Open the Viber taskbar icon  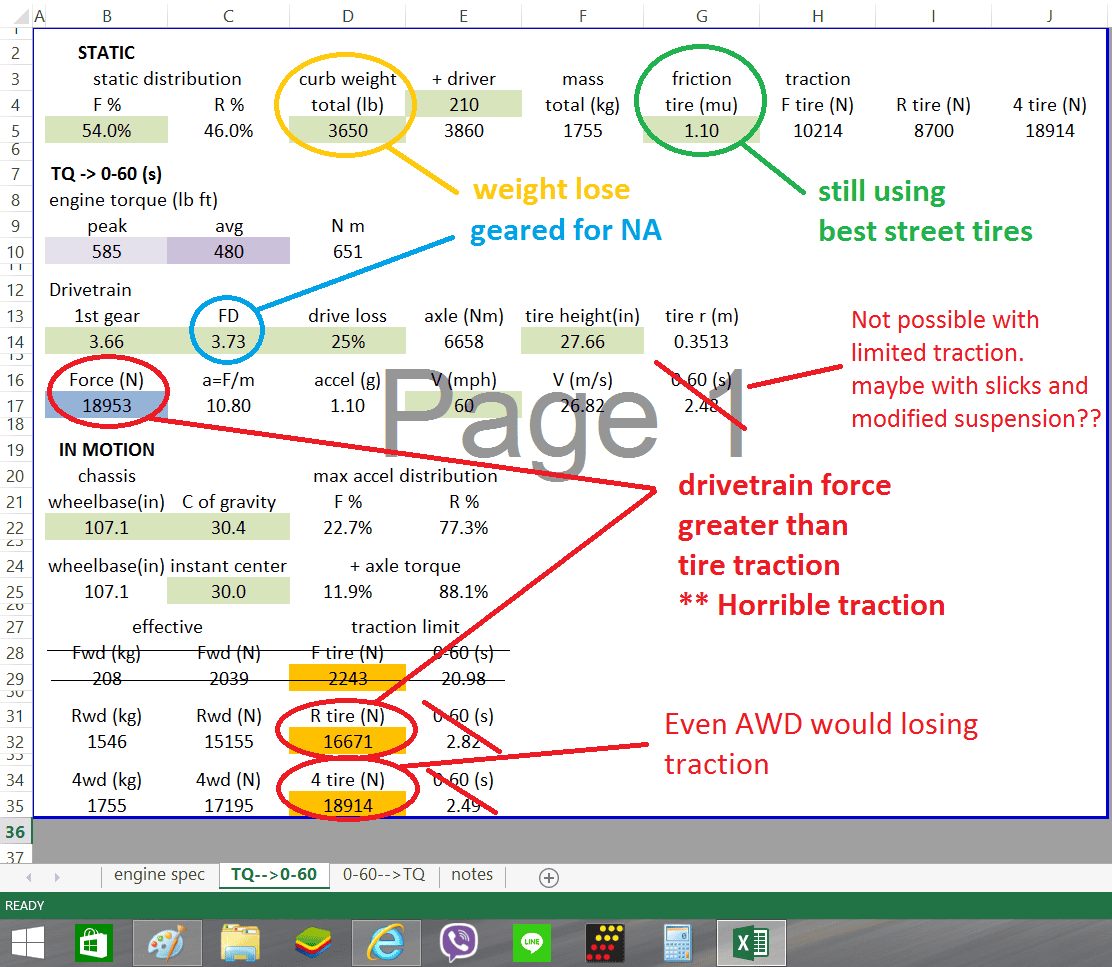459,943
